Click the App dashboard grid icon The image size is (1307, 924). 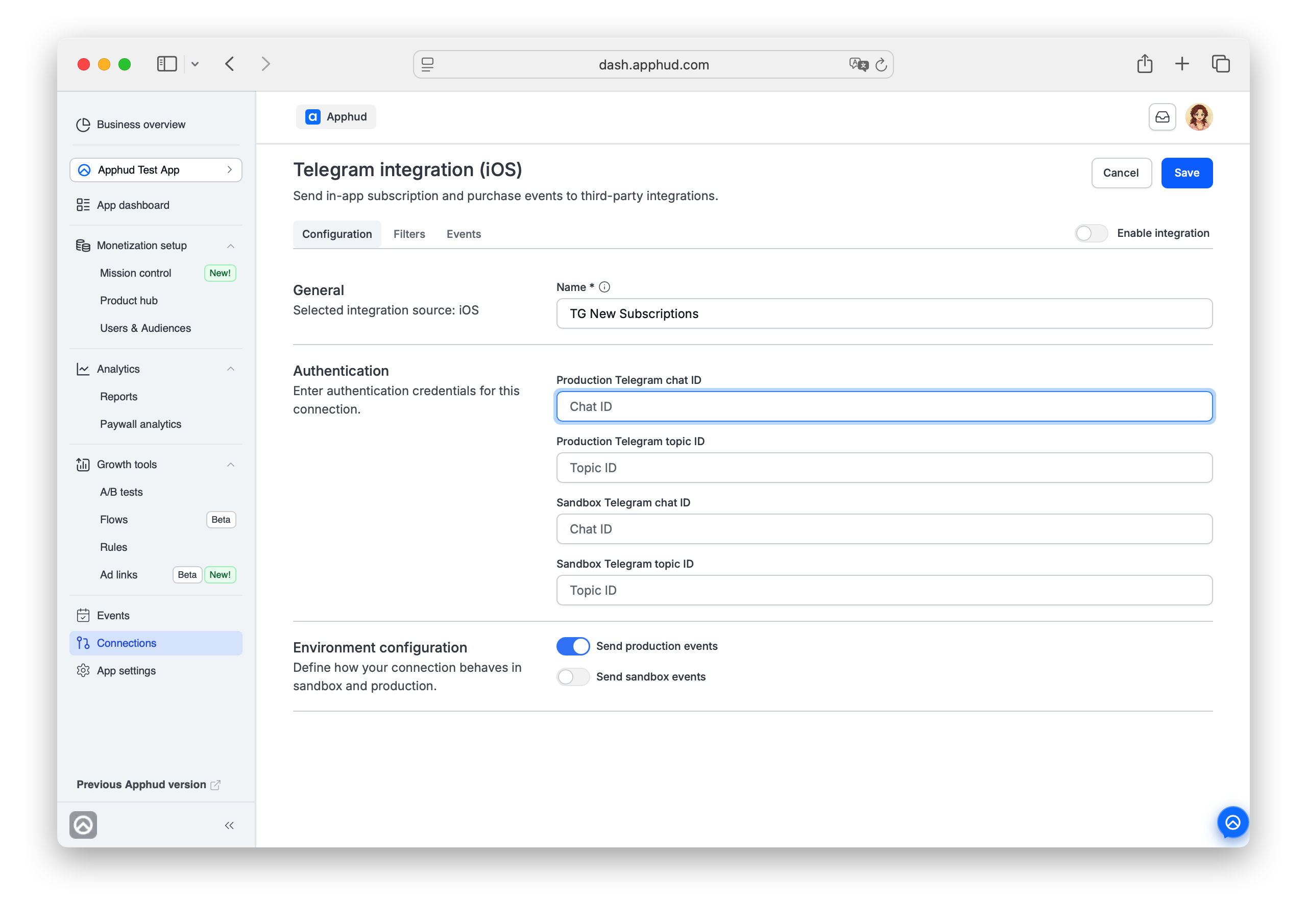point(83,205)
